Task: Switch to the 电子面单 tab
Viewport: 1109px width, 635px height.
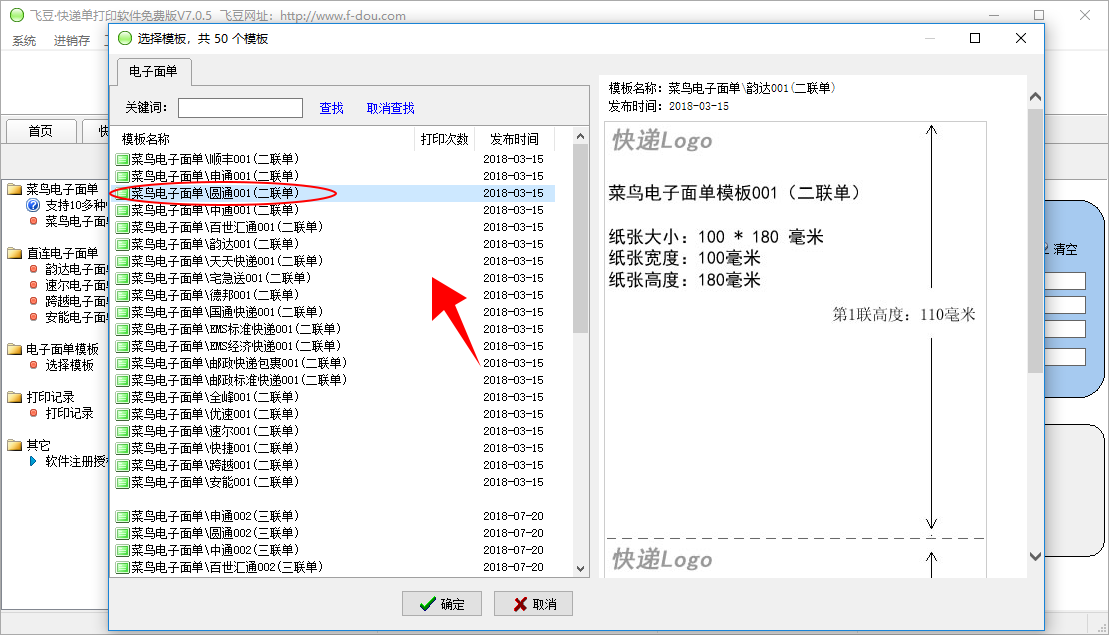Action: pos(153,71)
